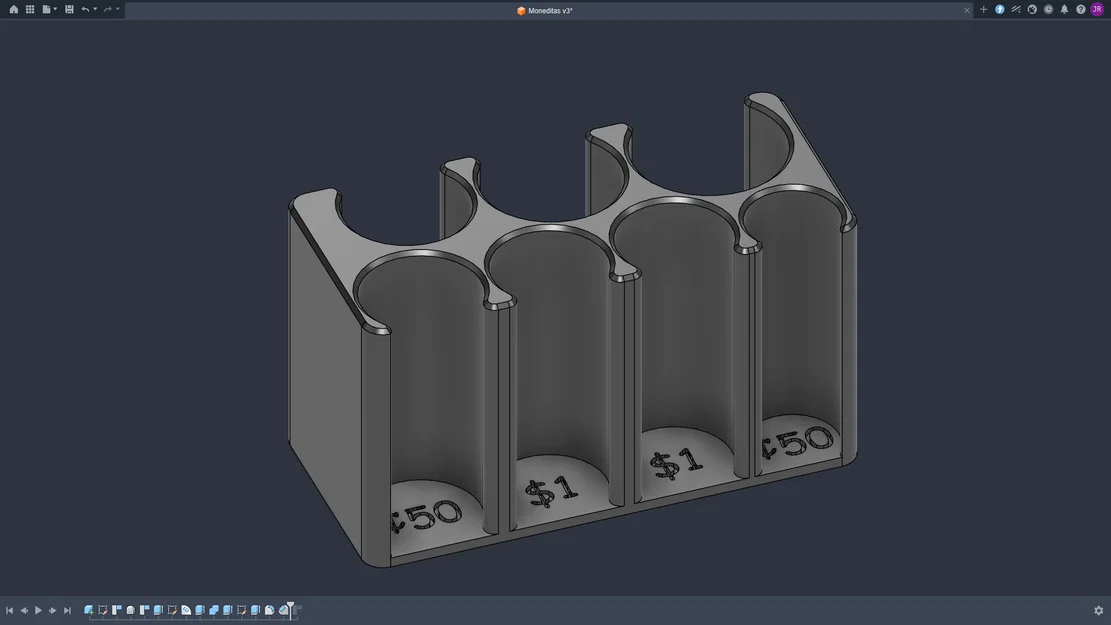This screenshot has width=1111, height=625.
Task: Jump to the start of the timeline
Action: [x=10, y=610]
